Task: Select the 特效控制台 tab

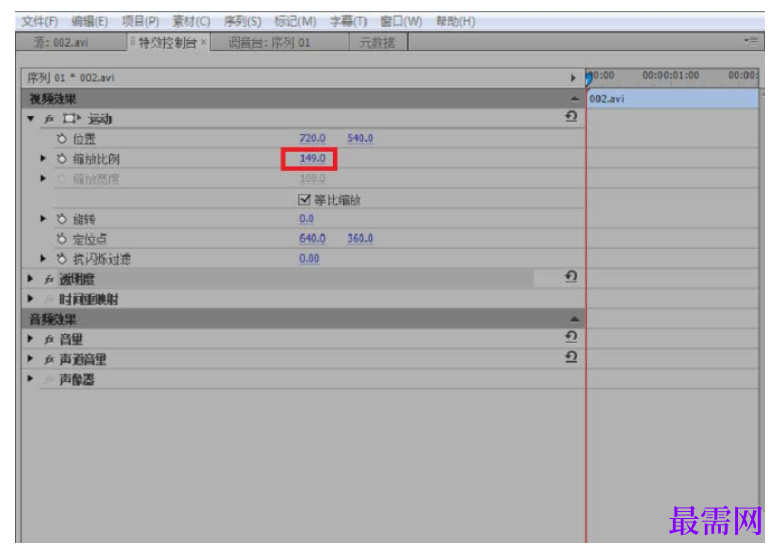Action: tap(167, 43)
